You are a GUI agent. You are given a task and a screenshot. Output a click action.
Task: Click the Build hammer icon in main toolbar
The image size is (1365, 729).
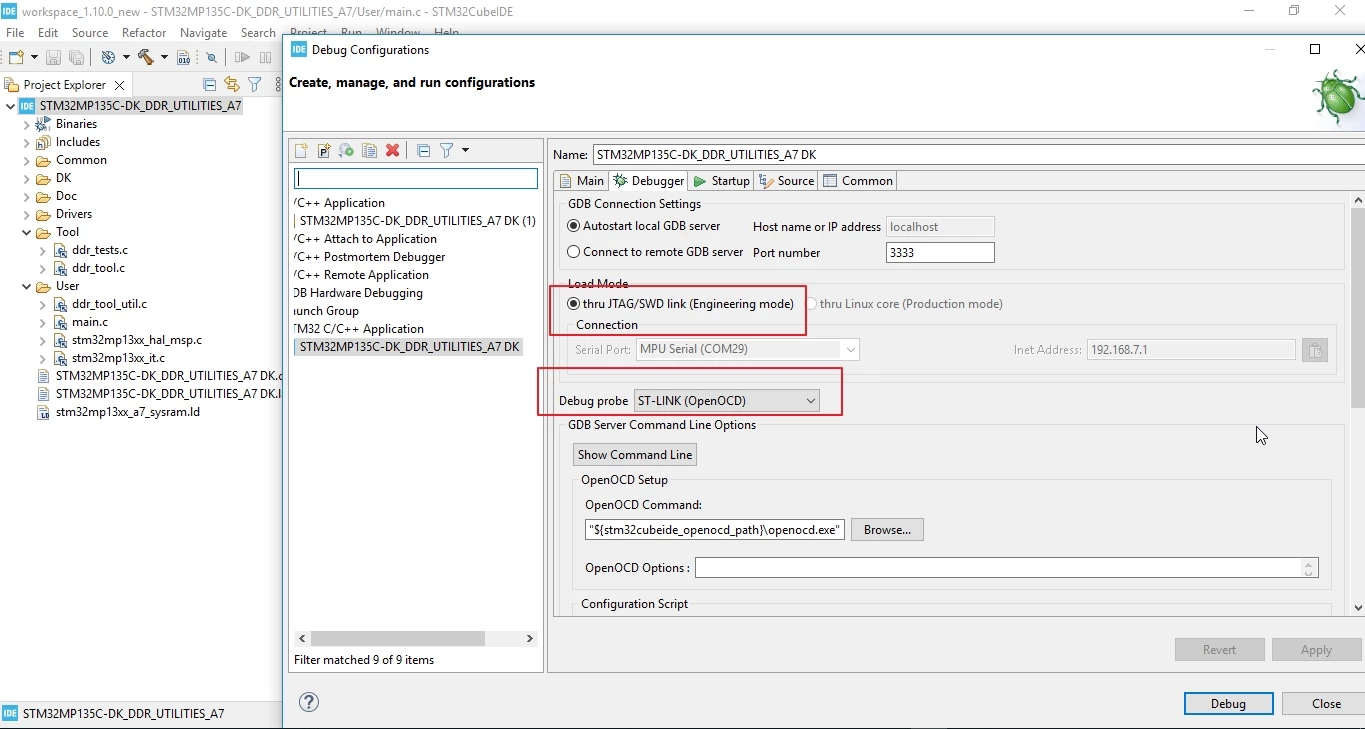pyautogui.click(x=146, y=58)
